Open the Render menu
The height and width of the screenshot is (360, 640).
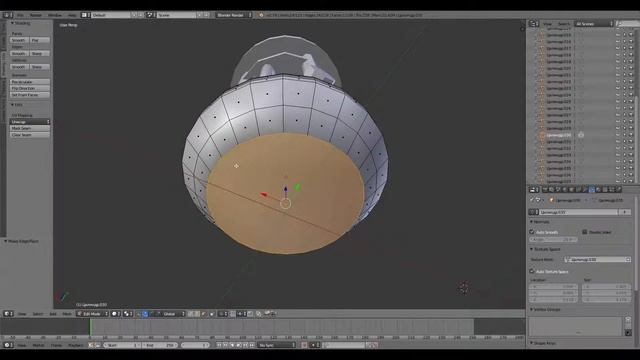36,15
